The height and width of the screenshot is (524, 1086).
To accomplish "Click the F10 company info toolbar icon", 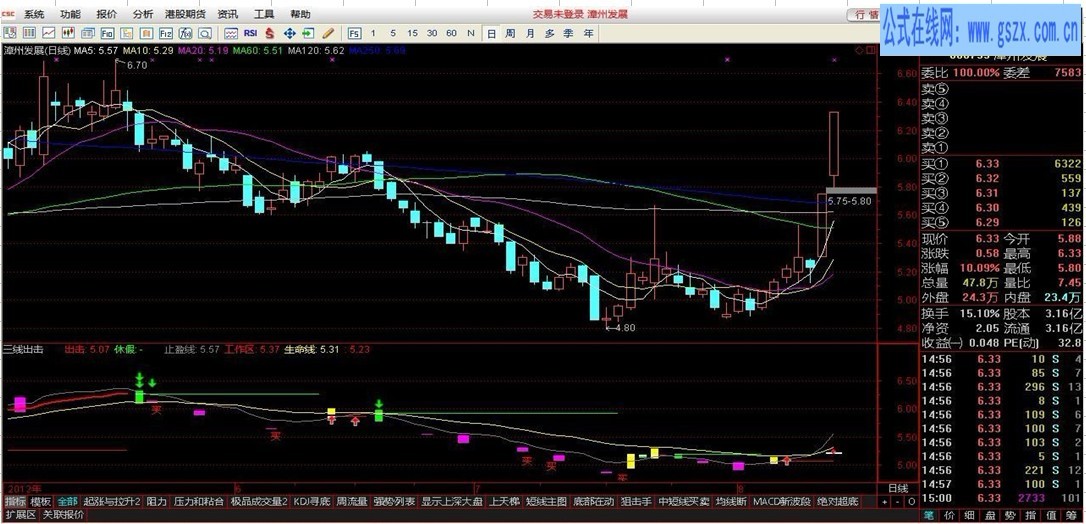I will 107,33.
